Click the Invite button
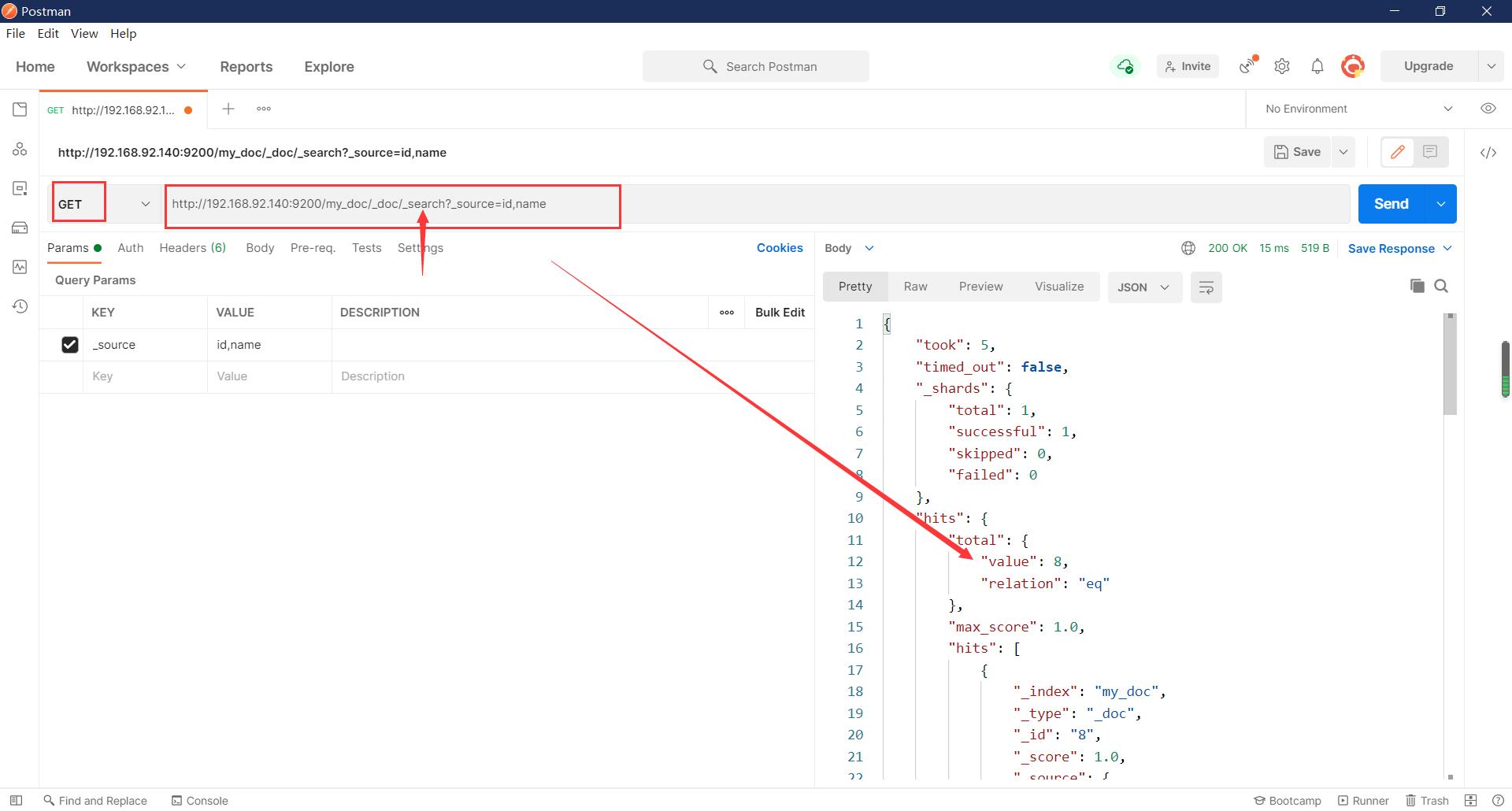The height and width of the screenshot is (811, 1512). coord(1188,66)
